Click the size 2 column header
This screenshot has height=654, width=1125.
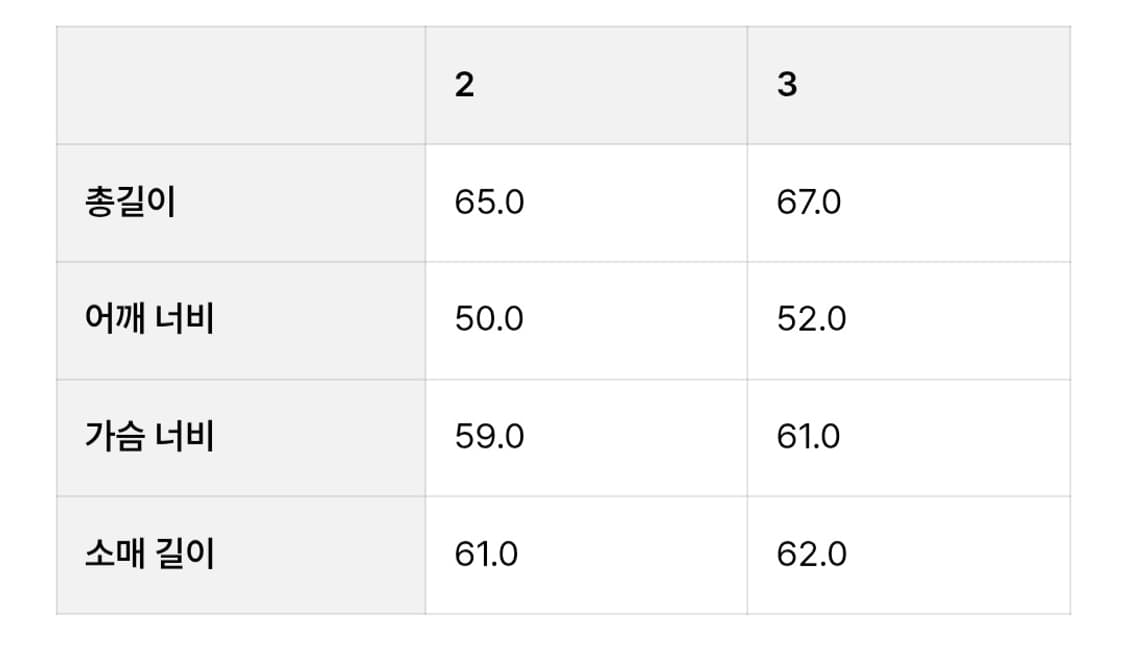point(585,86)
